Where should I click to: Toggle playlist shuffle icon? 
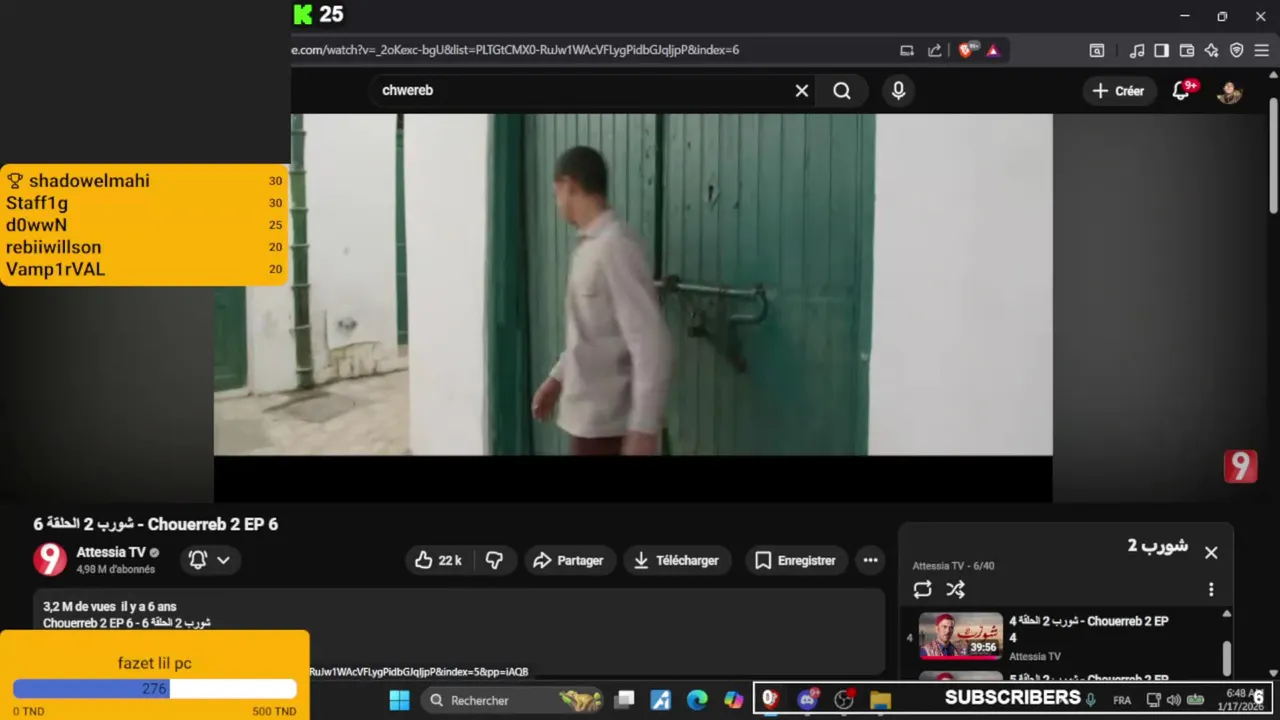[x=955, y=590]
